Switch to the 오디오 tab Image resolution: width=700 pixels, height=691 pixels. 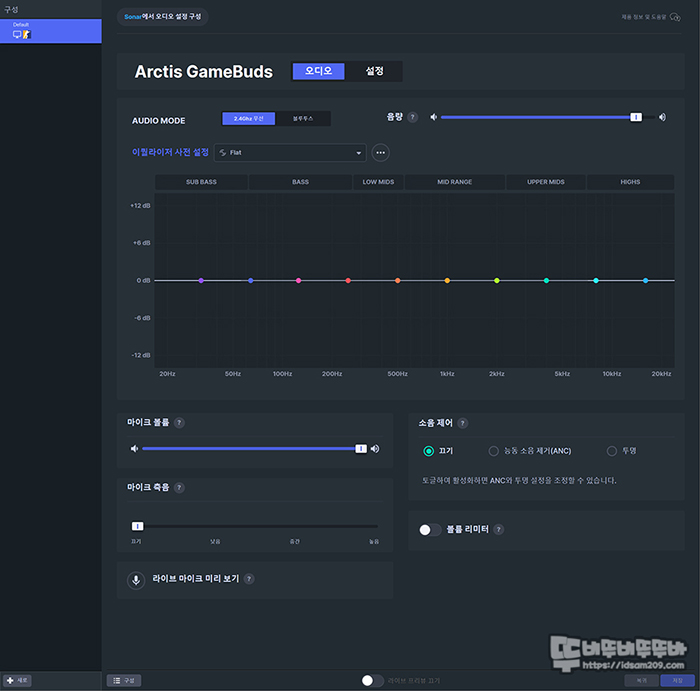(x=318, y=71)
